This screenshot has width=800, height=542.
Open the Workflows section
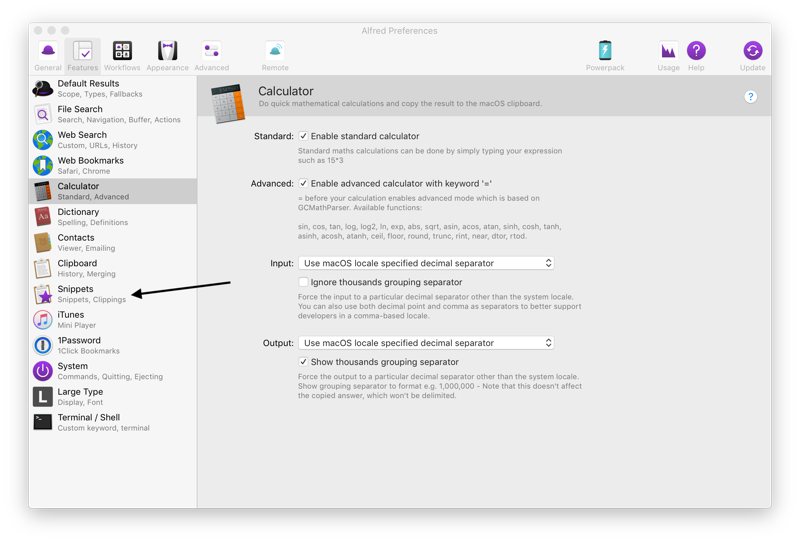[x=122, y=56]
